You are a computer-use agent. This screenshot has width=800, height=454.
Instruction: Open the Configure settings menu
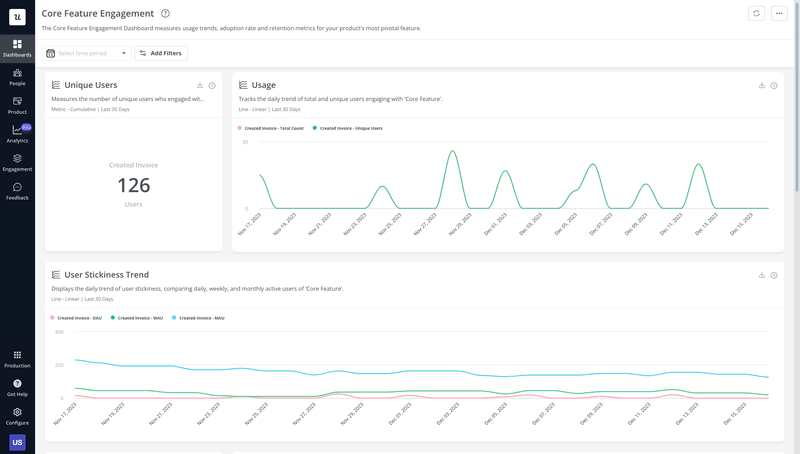(17, 415)
